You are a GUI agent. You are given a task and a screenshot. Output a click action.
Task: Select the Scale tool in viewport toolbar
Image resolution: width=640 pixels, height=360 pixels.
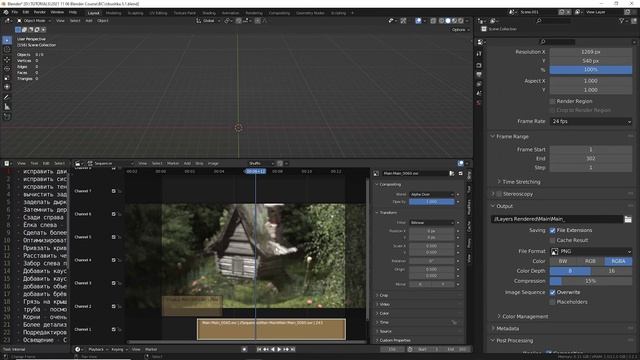(7, 78)
